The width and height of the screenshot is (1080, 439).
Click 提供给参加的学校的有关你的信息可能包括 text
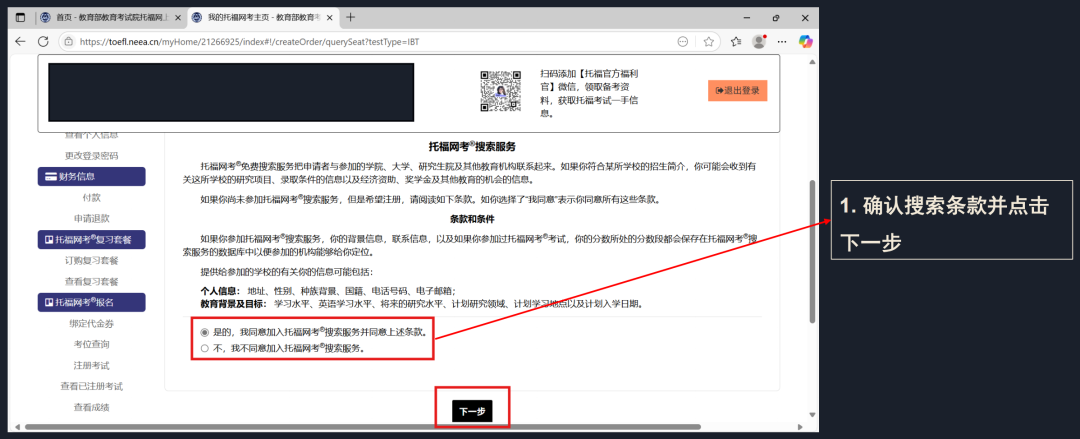[287, 272]
